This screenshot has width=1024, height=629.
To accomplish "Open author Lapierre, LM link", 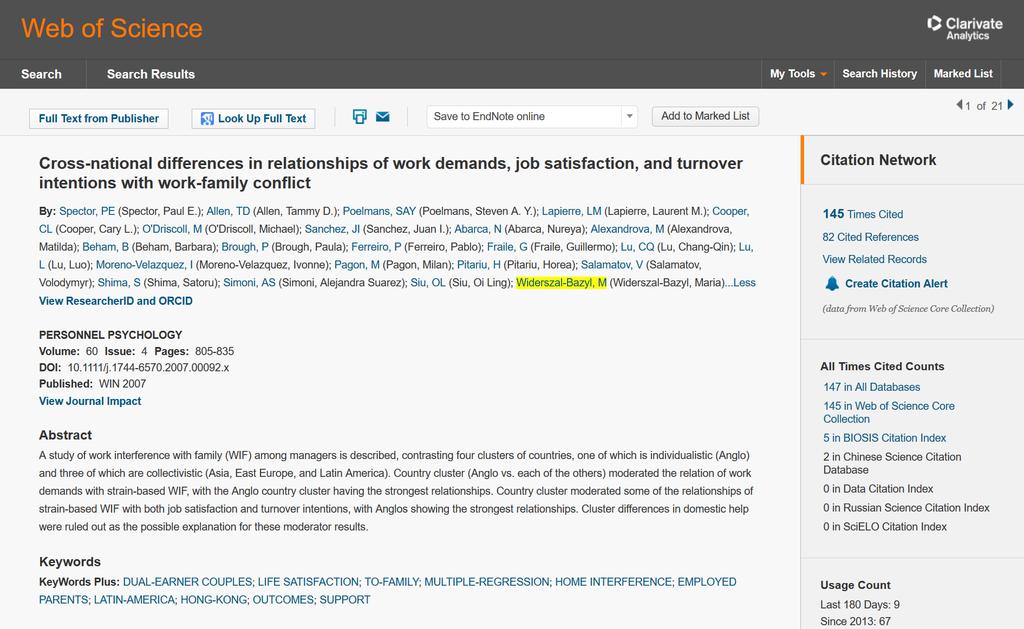I will click(x=571, y=211).
